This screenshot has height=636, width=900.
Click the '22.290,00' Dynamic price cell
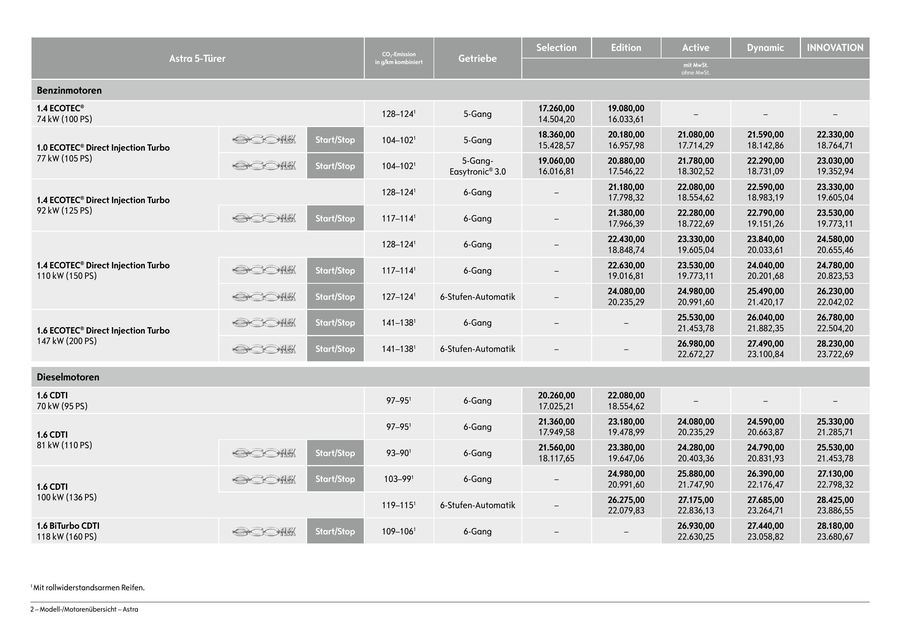(765, 166)
